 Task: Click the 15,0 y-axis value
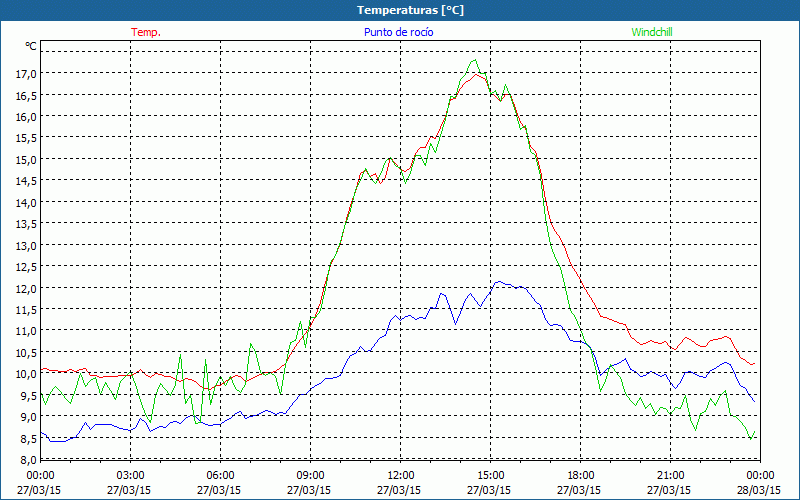27,159
